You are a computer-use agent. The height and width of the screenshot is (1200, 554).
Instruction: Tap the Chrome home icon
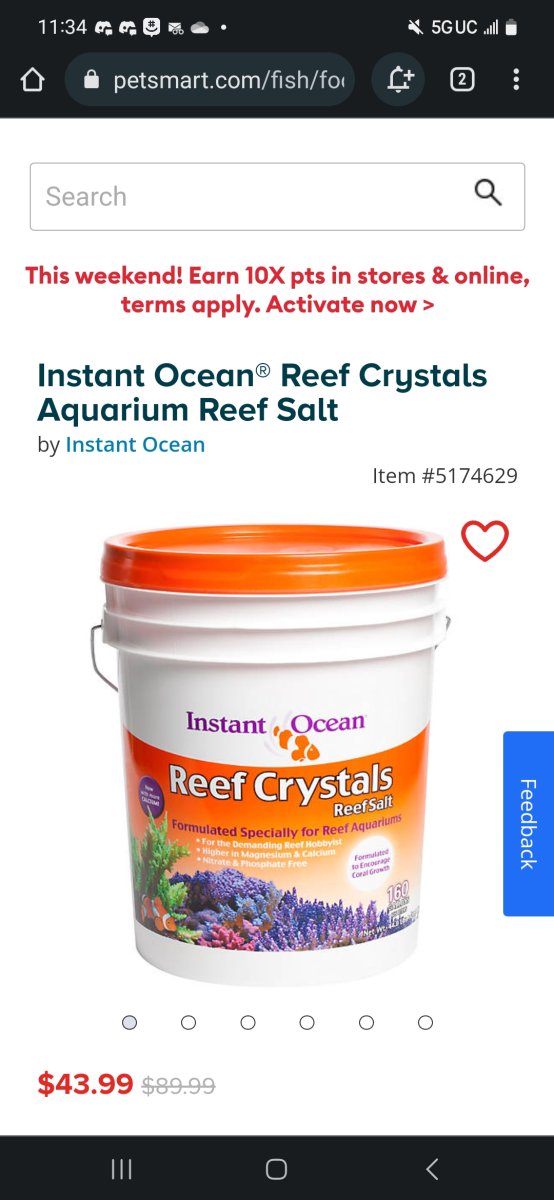pyautogui.click(x=32, y=80)
